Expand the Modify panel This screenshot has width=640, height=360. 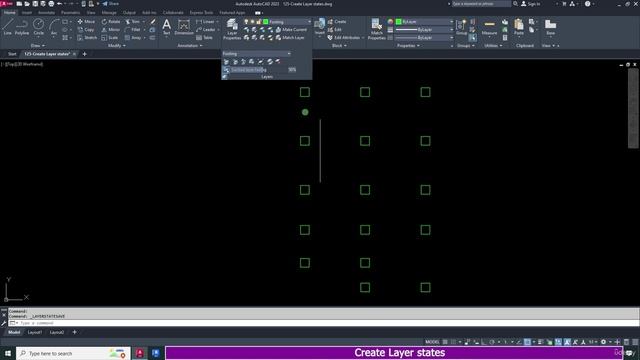(117, 46)
